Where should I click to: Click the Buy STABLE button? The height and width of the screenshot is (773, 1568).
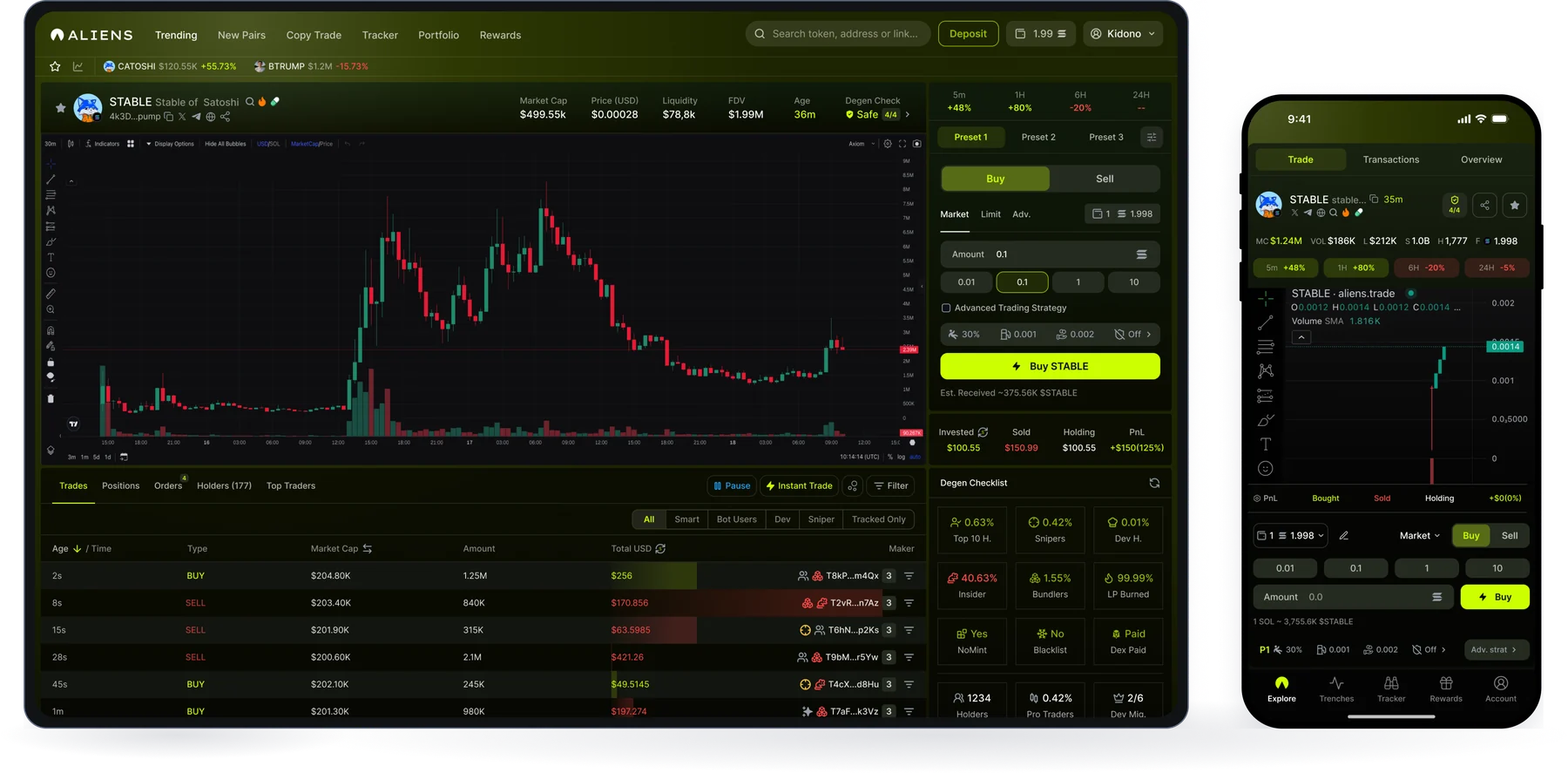[1050, 366]
